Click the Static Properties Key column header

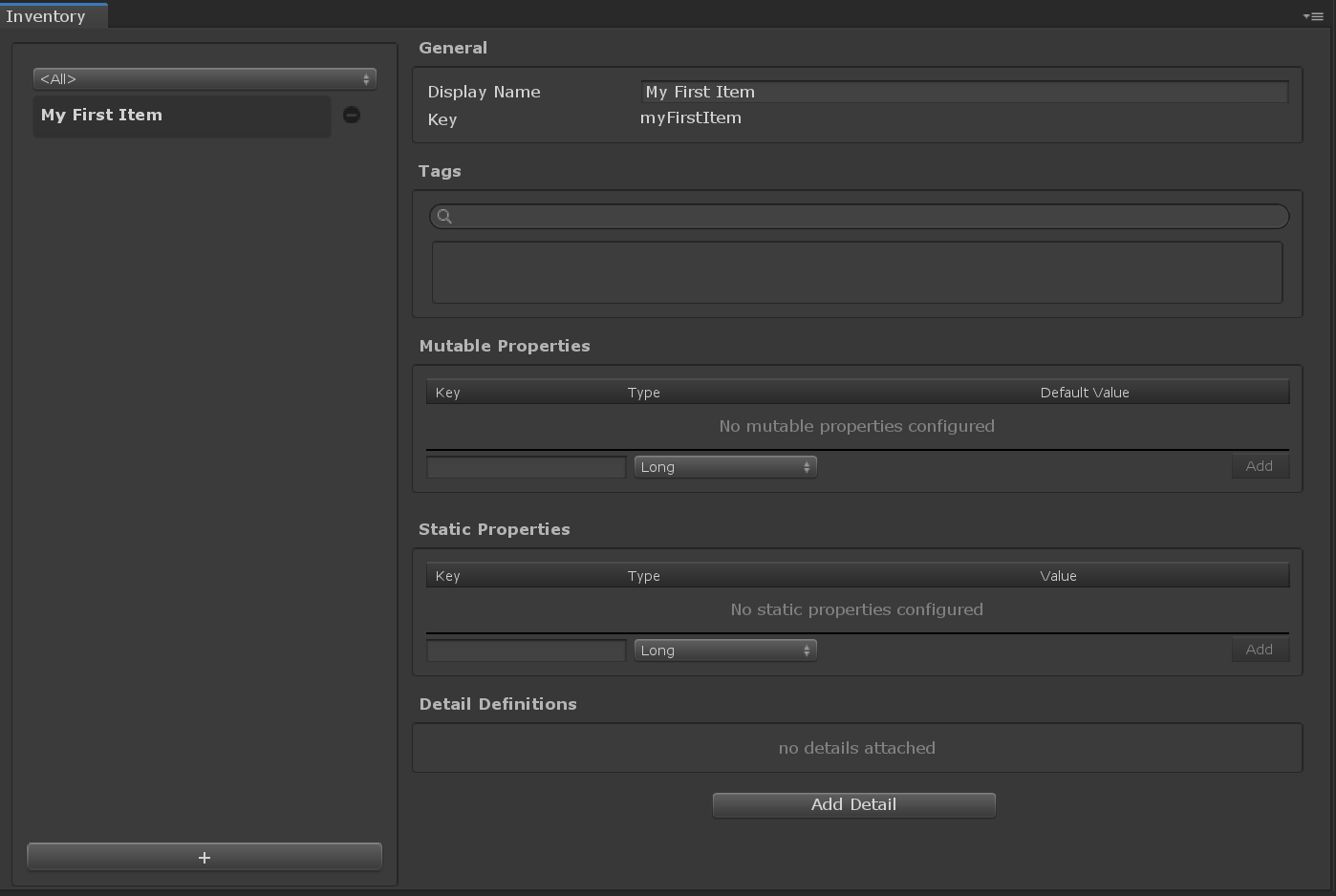coord(447,576)
